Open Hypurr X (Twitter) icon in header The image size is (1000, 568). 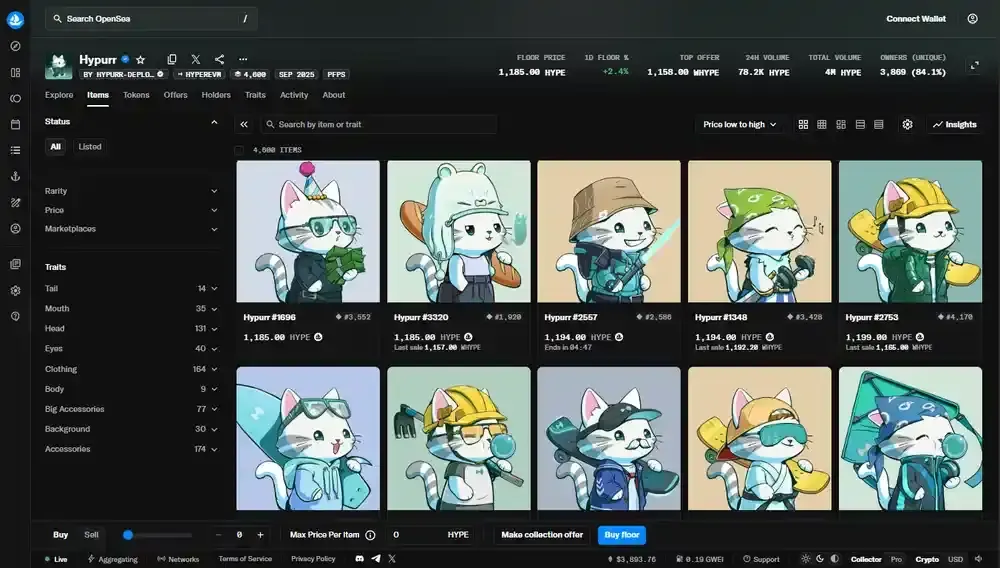click(x=196, y=59)
